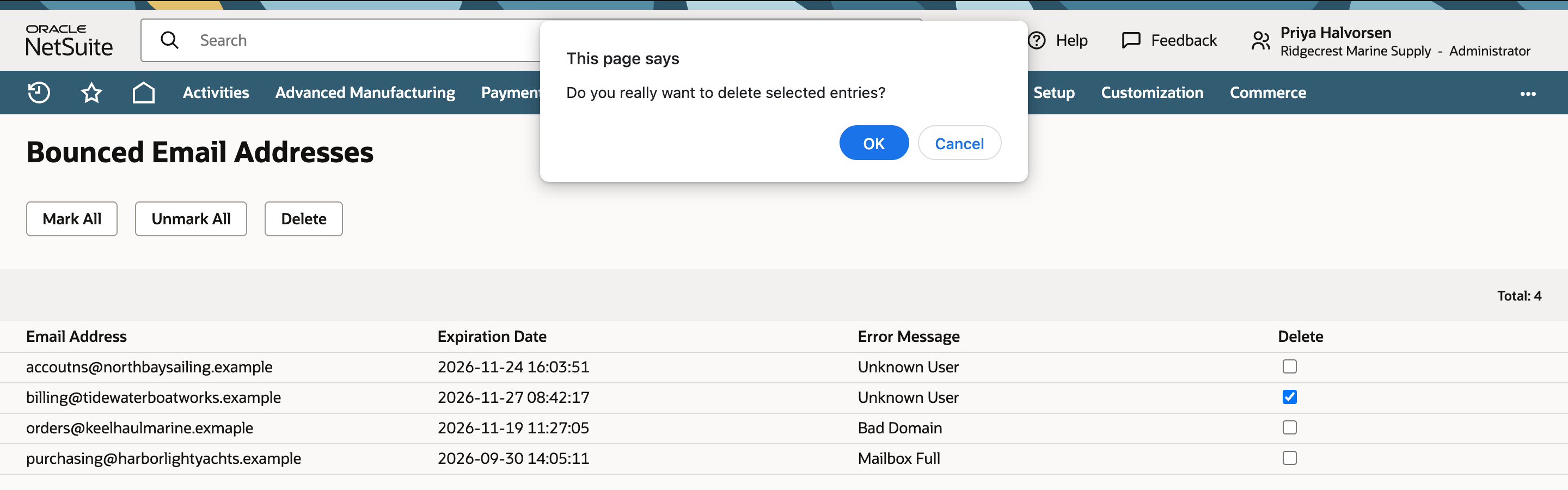Select the accoutns@northbaysailing.example address

click(149, 367)
